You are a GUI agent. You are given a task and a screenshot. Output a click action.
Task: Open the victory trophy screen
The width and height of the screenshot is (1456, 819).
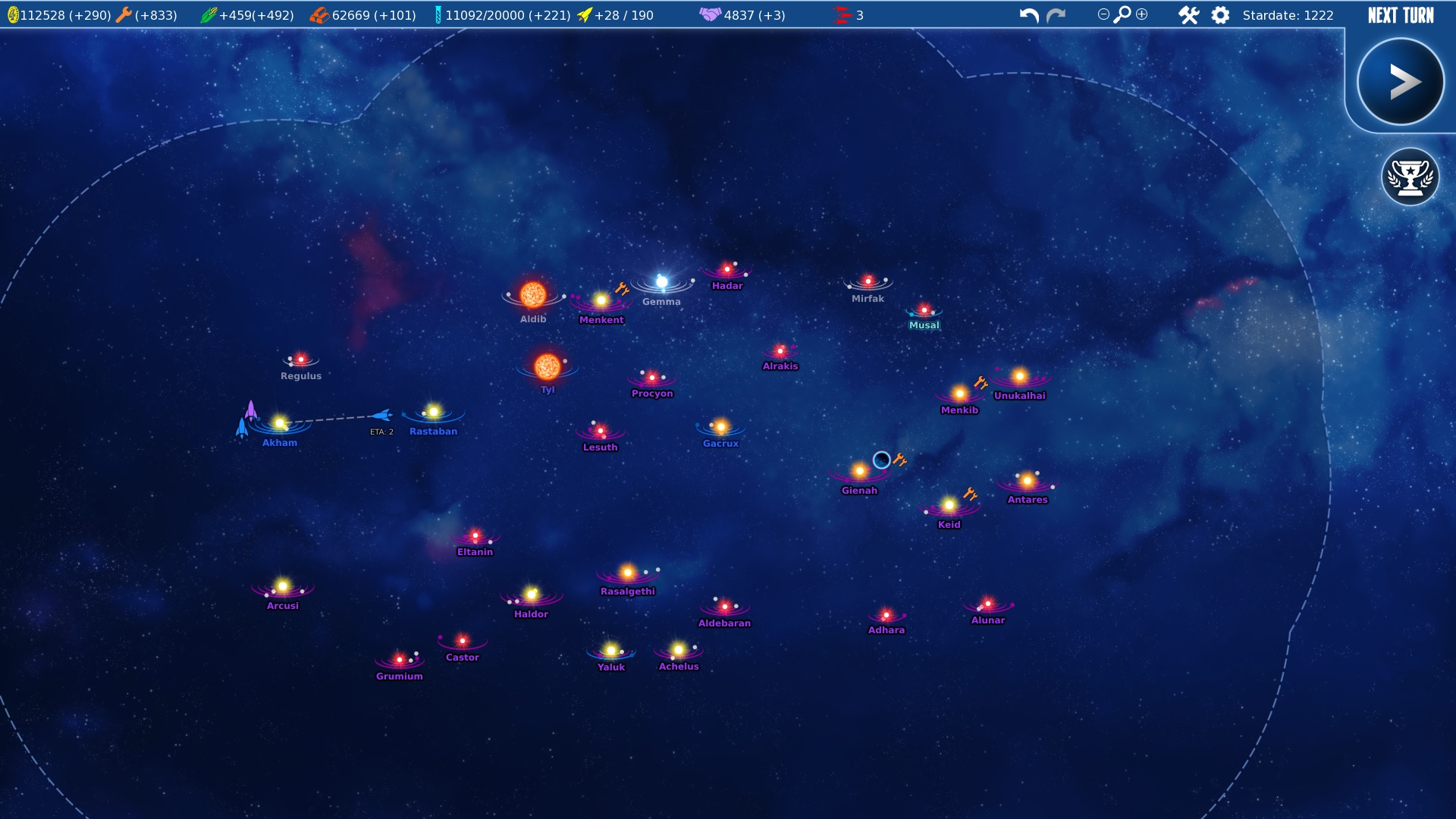click(1410, 177)
